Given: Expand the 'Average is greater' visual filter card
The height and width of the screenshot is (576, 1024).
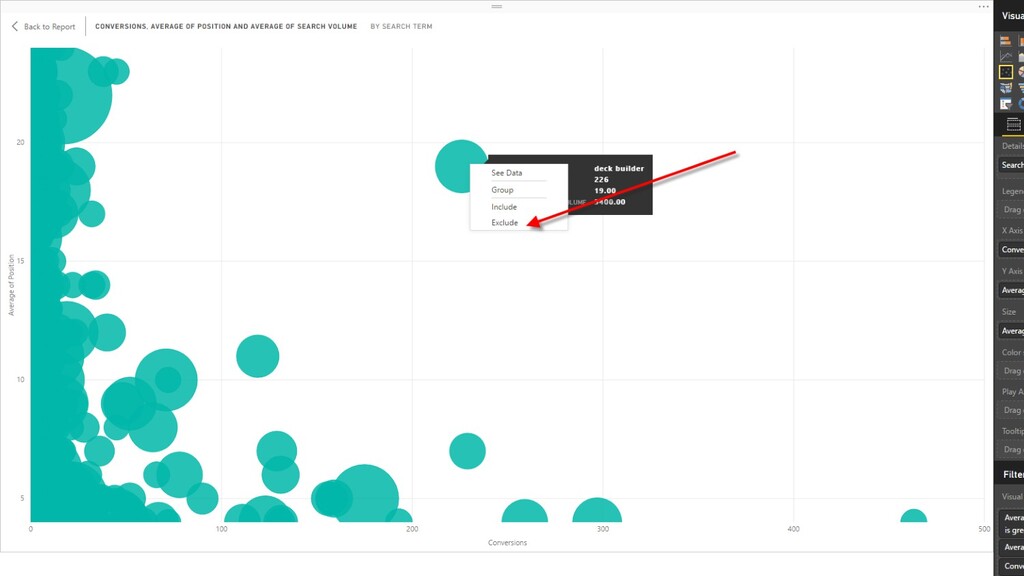Looking at the screenshot, I should [x=1012, y=524].
